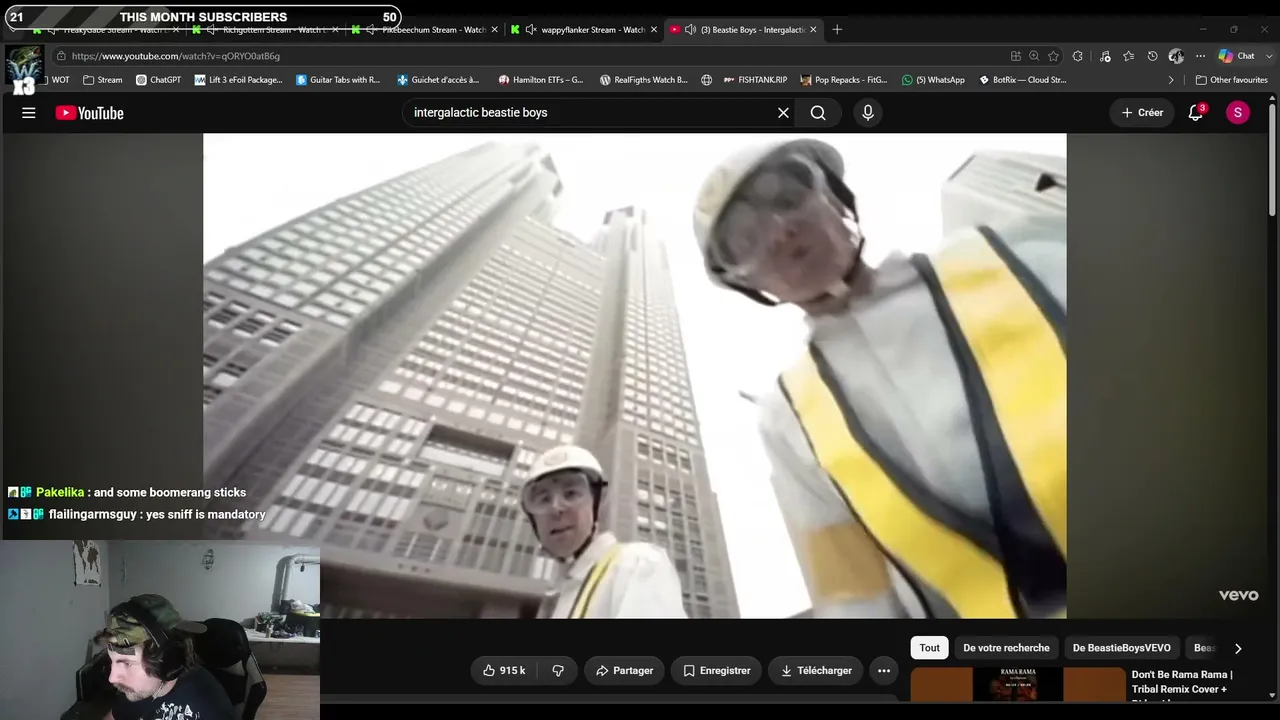Open the BotRix Cloud bookmark
Image resolution: width=1280 pixels, height=720 pixels.
[x=1022, y=80]
